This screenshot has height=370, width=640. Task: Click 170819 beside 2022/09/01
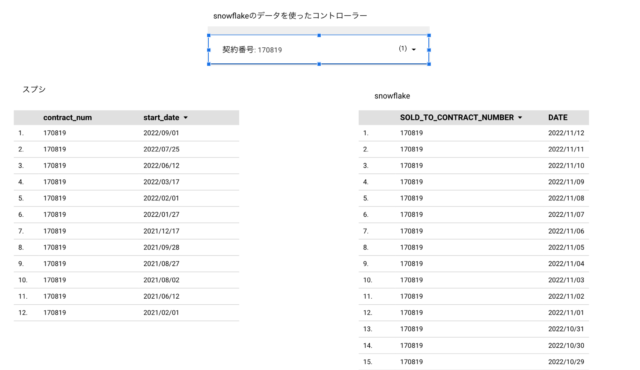pyautogui.click(x=55, y=133)
